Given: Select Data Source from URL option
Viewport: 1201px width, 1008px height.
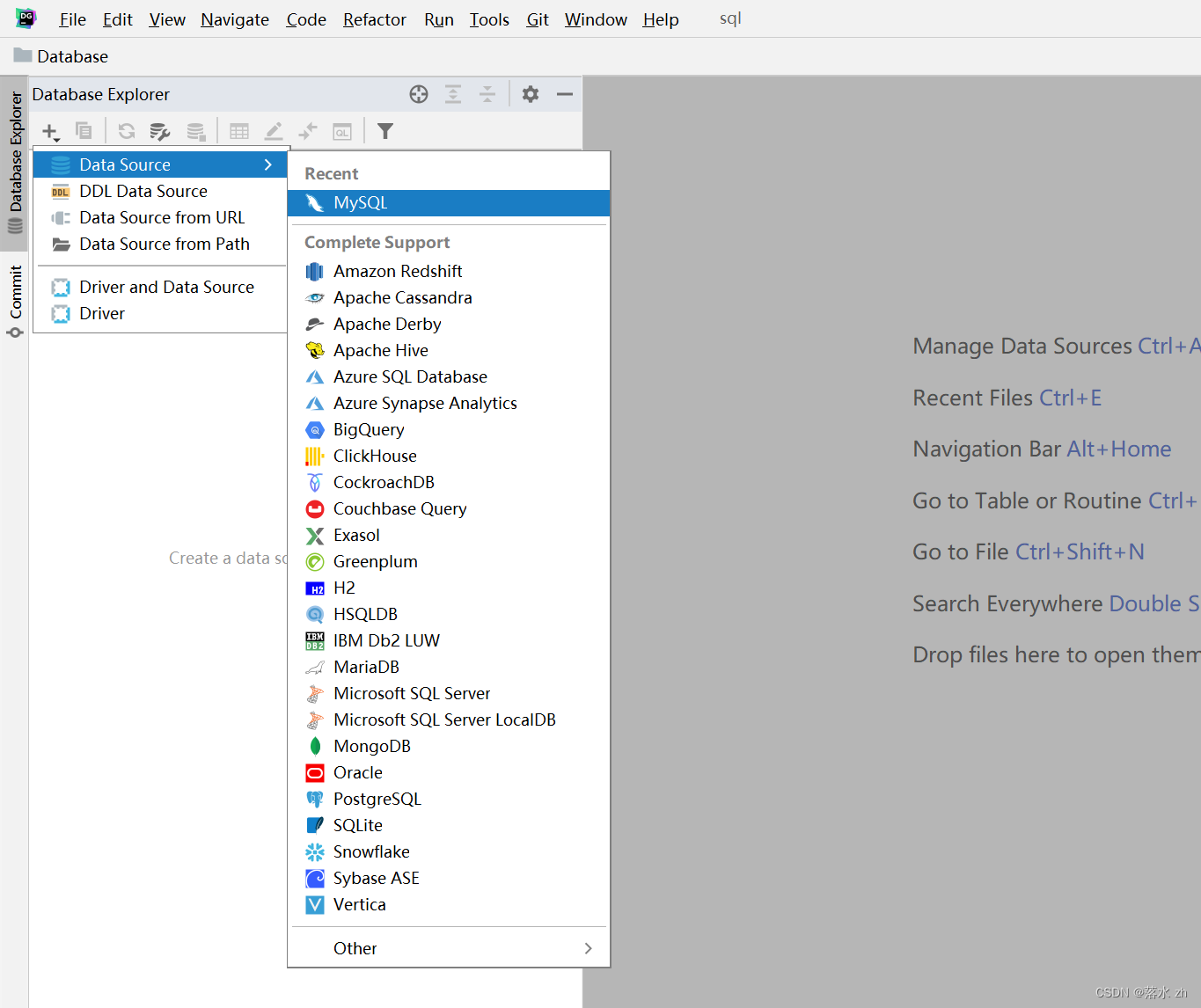Looking at the screenshot, I should pyautogui.click(x=162, y=217).
